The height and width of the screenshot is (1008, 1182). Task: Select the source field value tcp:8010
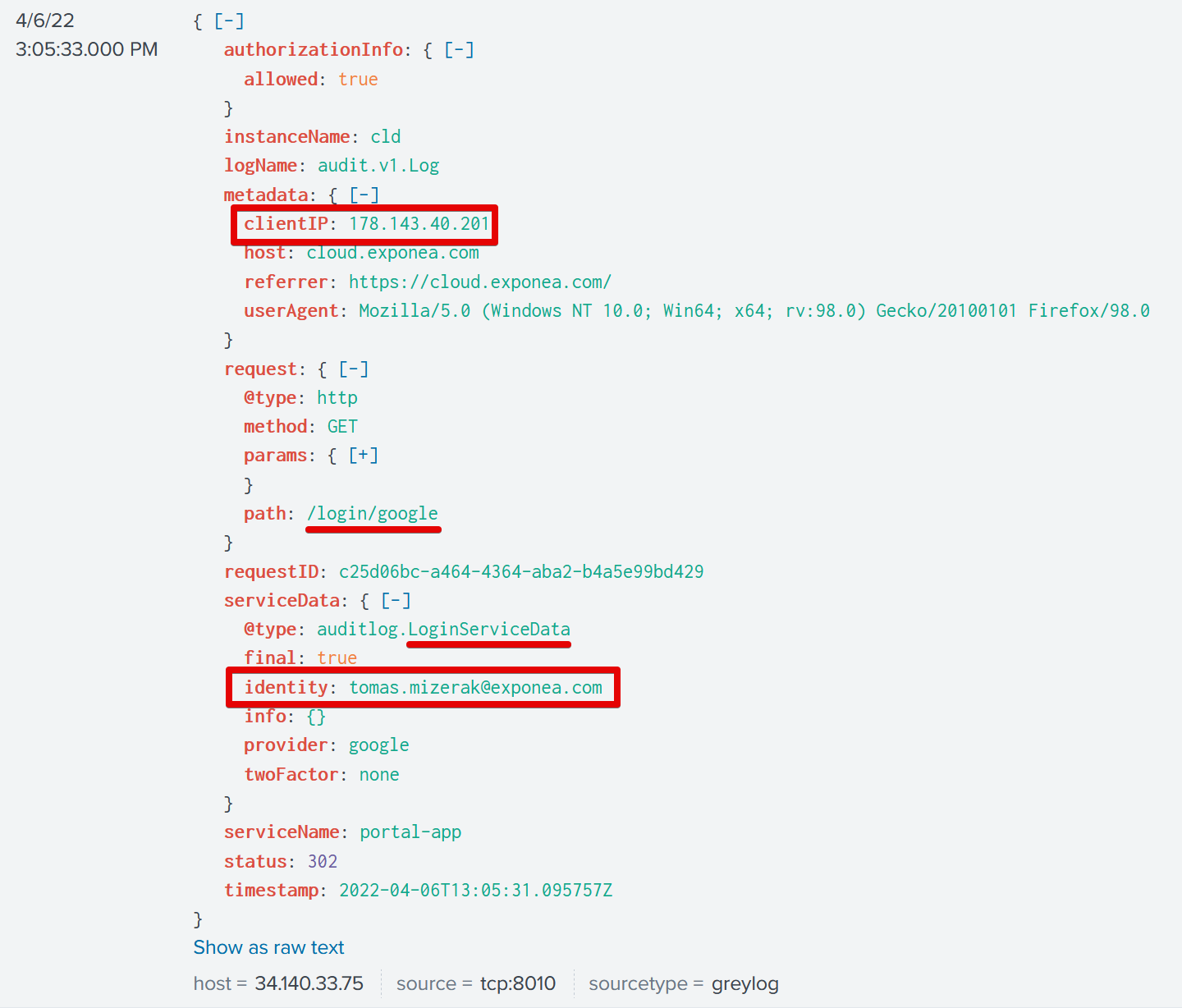pyautogui.click(x=518, y=983)
